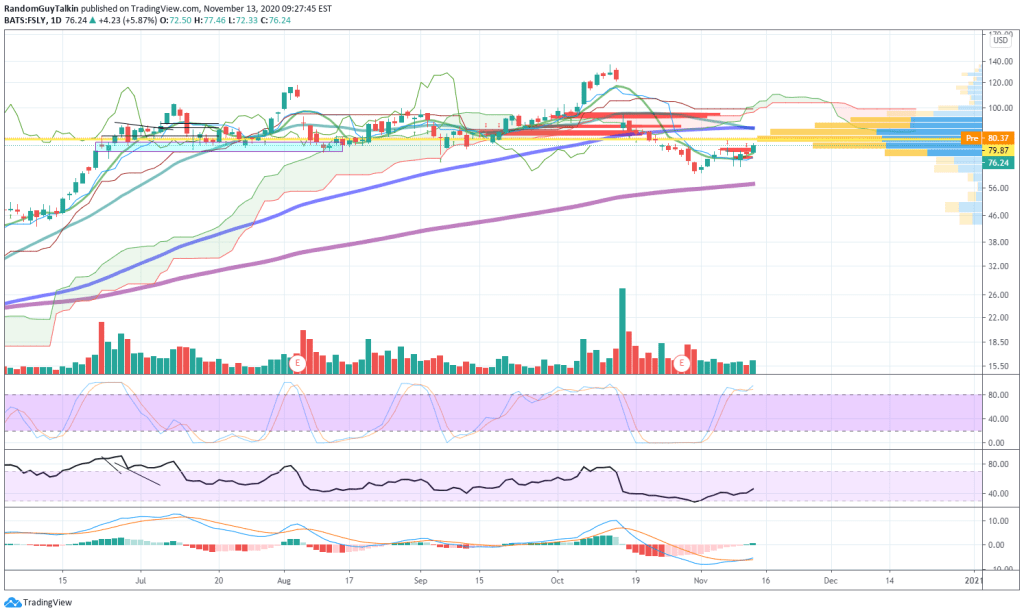Viewport: 1024px width, 615px height.
Task: Click the August earnings E marker
Action: click(297, 362)
